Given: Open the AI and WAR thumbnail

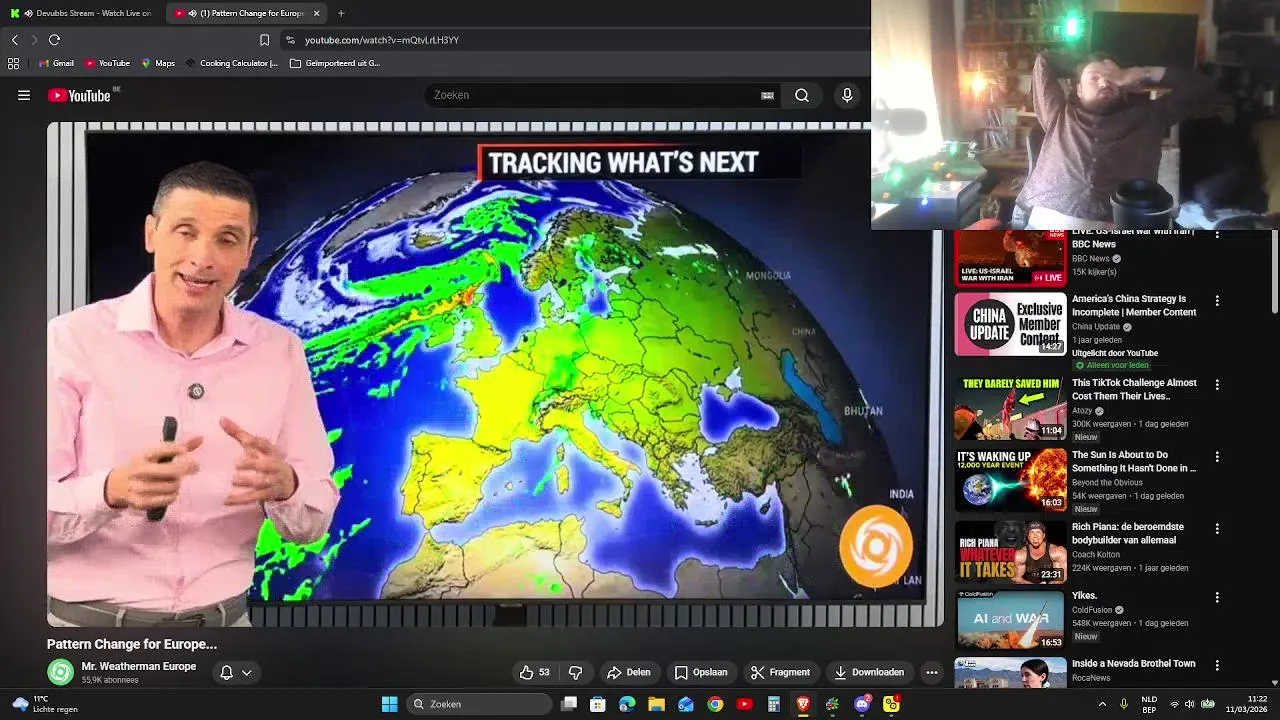Looking at the screenshot, I should pos(1010,621).
